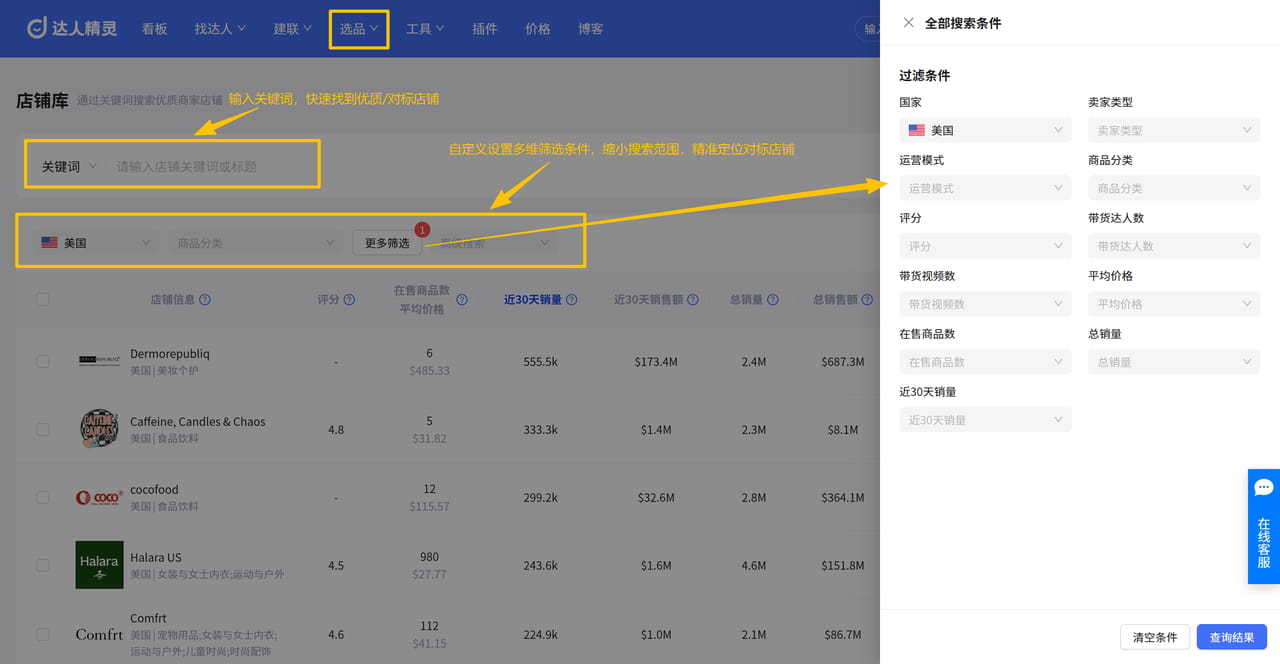Click the cocofood store logo thumbnail
Image resolution: width=1280 pixels, height=664 pixels.
[99, 497]
